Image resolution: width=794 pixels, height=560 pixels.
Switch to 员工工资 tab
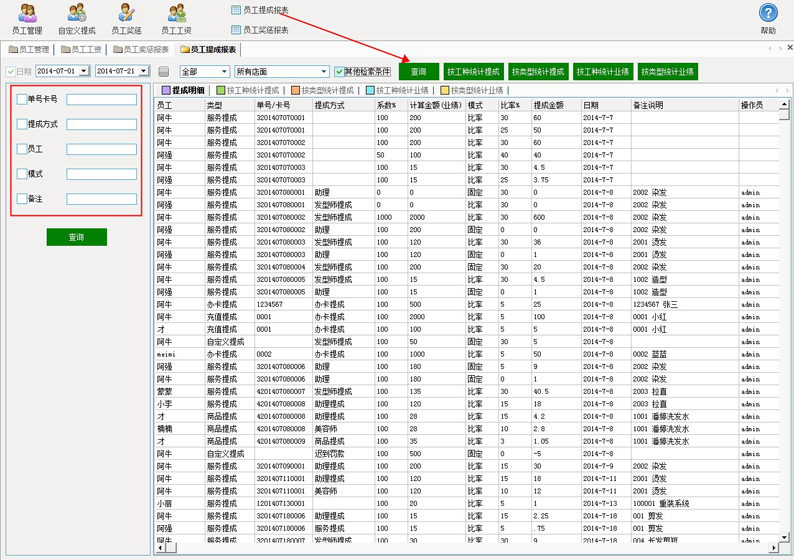(81, 50)
